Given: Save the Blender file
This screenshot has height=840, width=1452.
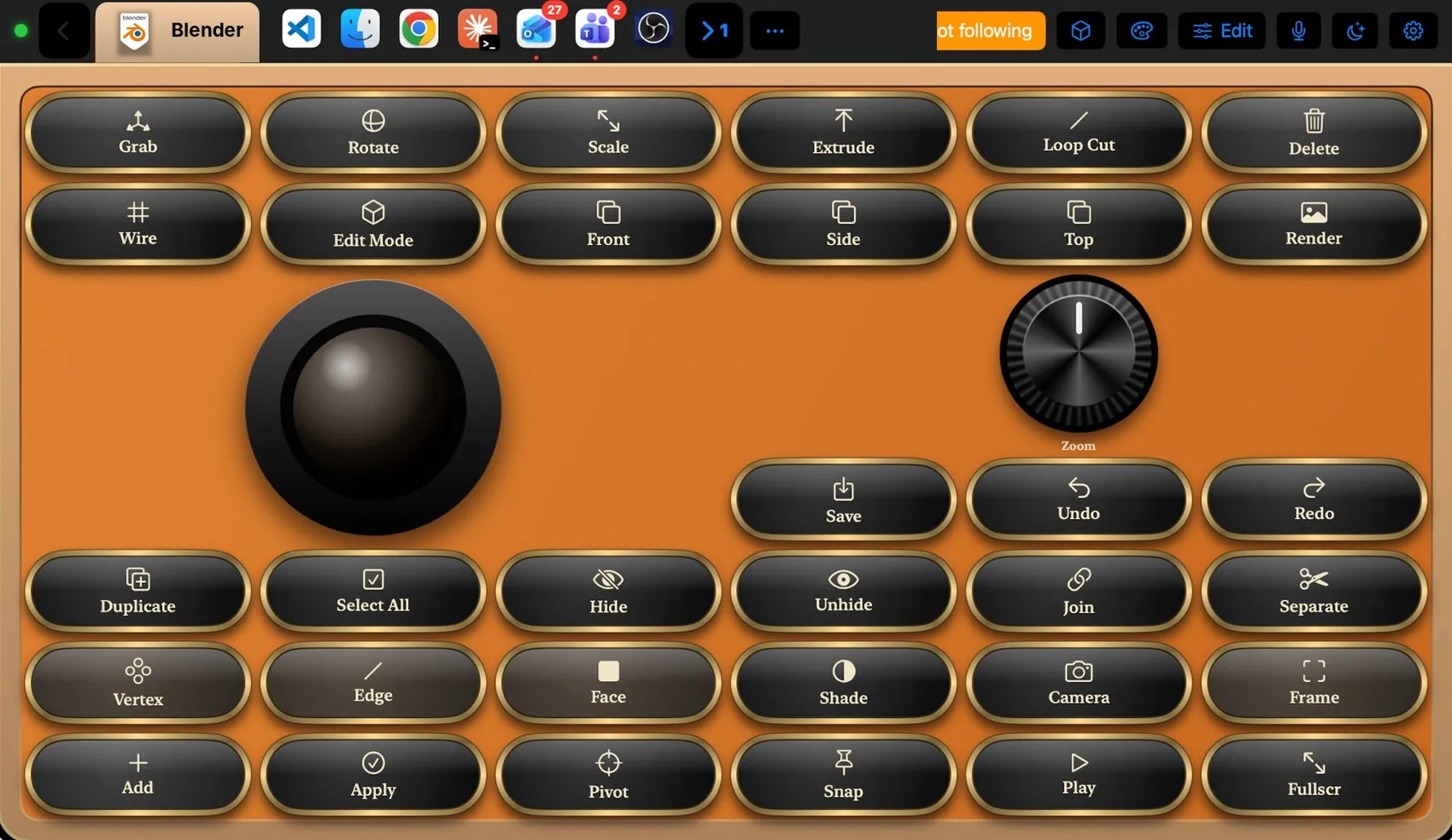Looking at the screenshot, I should click(843, 500).
